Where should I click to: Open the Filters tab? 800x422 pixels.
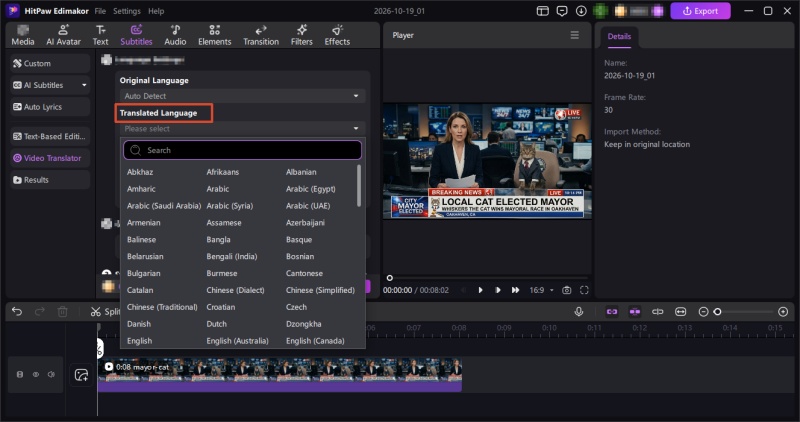click(x=302, y=35)
